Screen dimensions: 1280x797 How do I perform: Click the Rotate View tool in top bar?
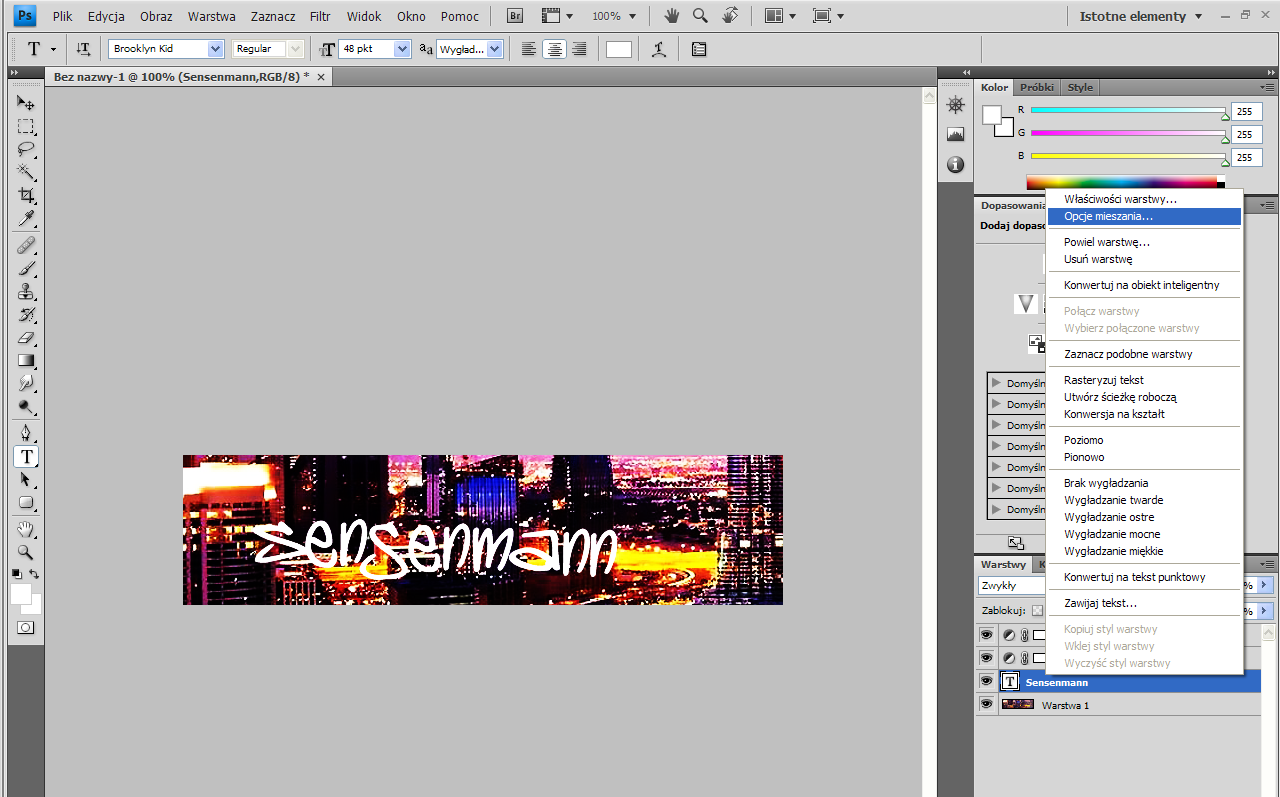(x=731, y=16)
